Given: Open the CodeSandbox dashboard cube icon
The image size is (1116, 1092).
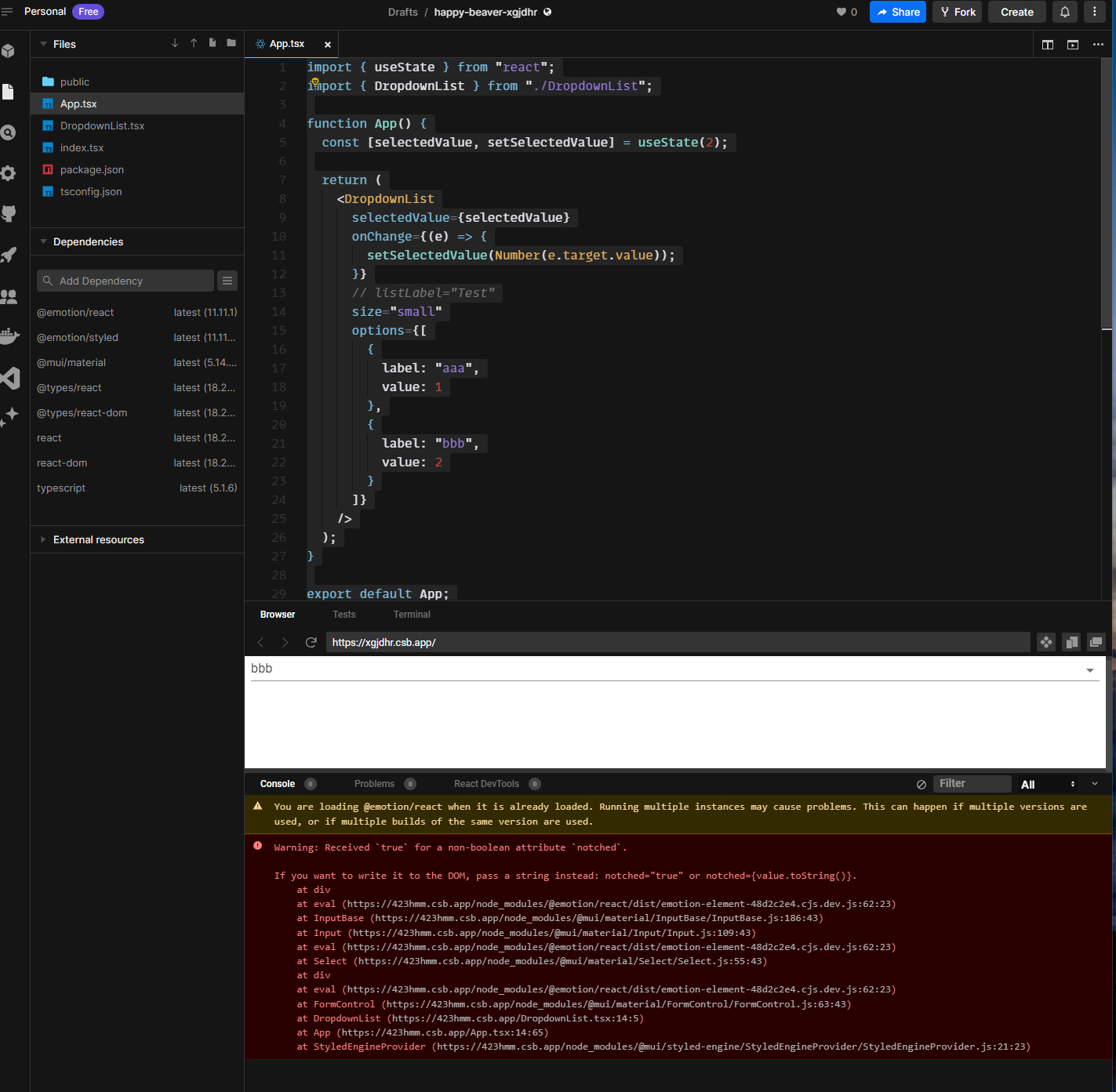Looking at the screenshot, I should pos(10,51).
